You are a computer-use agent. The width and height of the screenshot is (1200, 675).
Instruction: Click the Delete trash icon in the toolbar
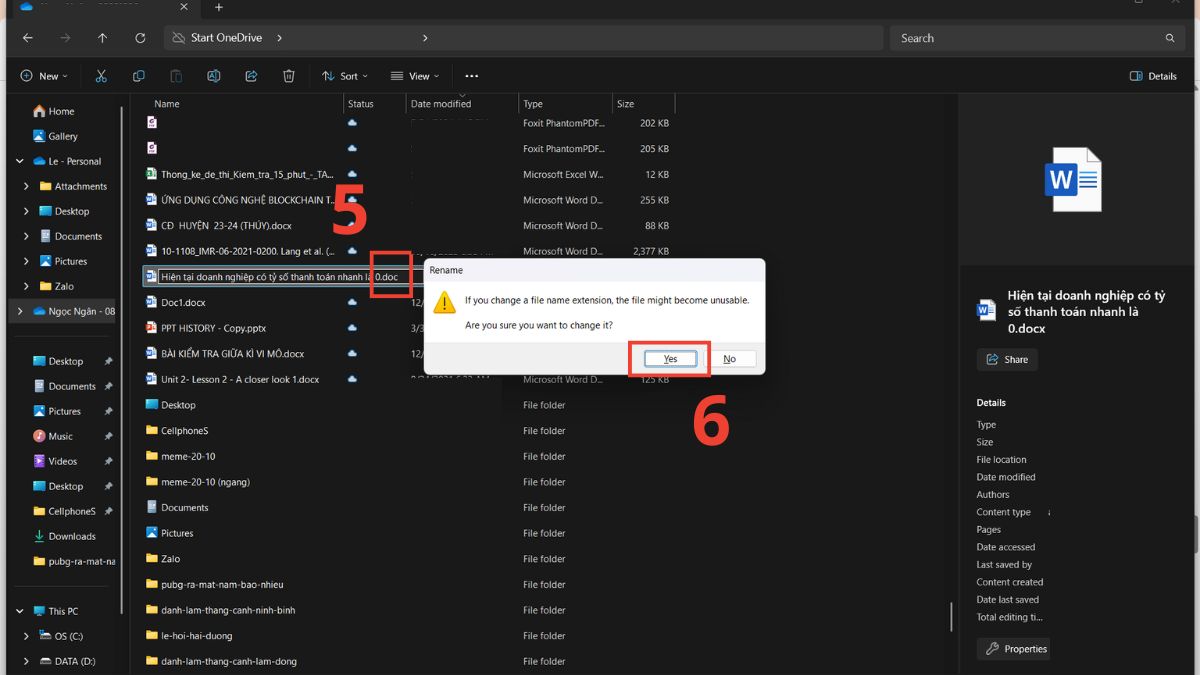tap(289, 75)
